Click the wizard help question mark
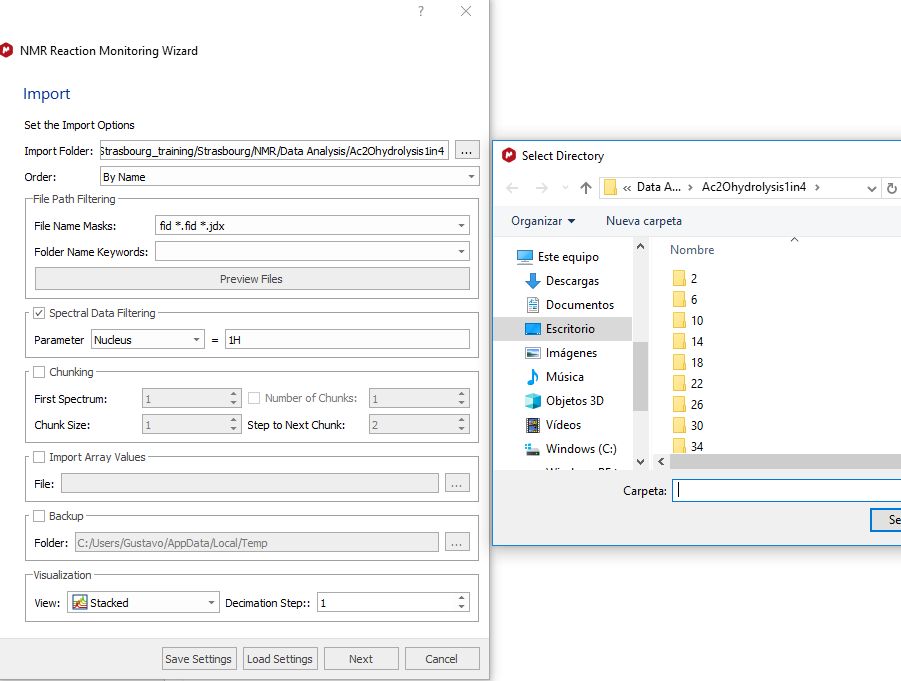The width and height of the screenshot is (901, 681). coord(421,11)
